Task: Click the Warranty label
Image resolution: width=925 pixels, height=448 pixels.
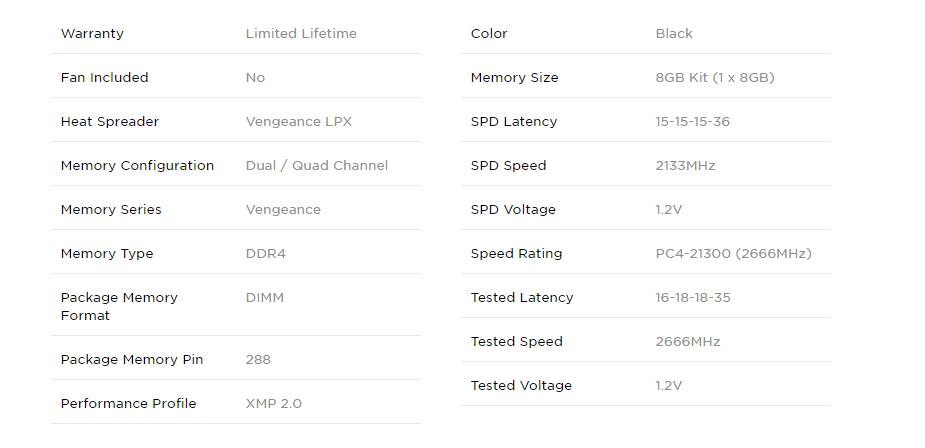Action: 92,34
